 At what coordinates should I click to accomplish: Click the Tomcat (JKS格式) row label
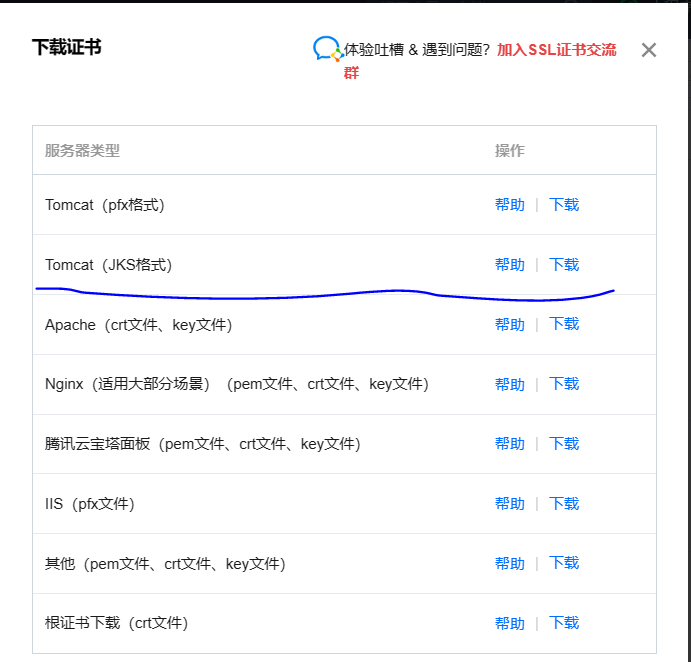pyautogui.click(x=108, y=265)
